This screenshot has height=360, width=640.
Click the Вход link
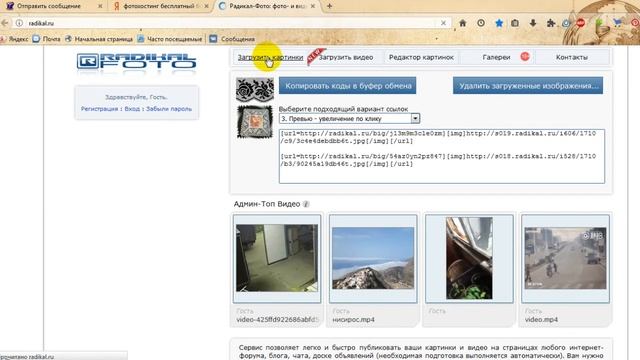(x=132, y=109)
